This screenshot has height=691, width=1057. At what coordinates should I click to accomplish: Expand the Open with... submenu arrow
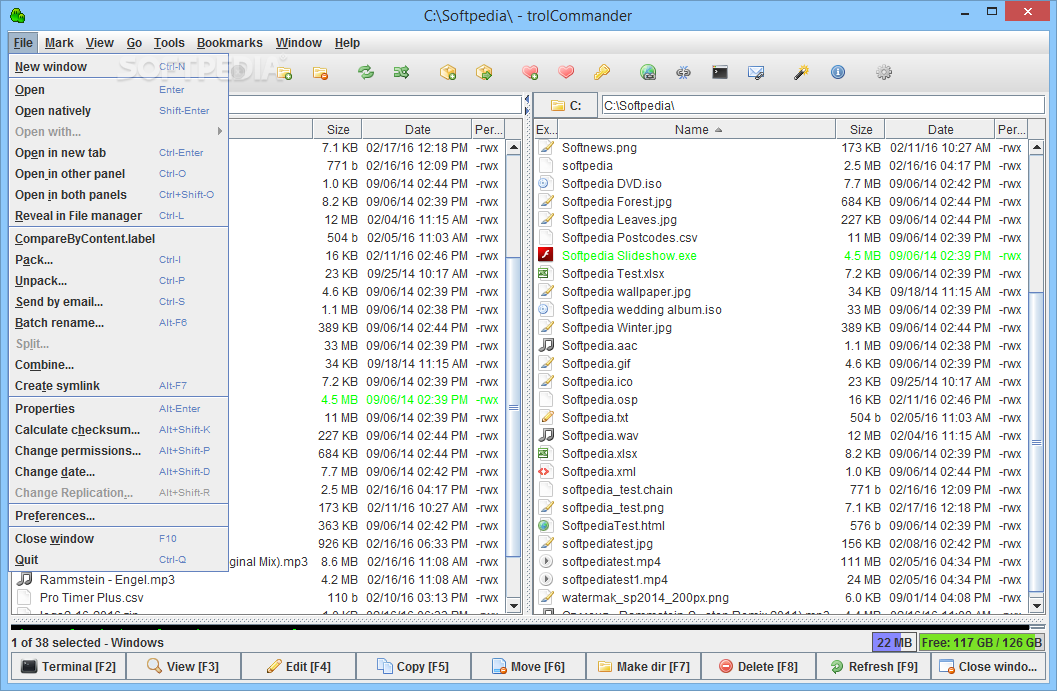click(220, 131)
